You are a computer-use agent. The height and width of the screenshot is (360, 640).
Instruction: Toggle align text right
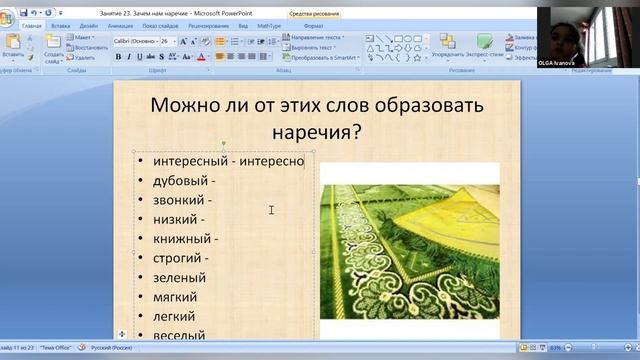pos(241,56)
